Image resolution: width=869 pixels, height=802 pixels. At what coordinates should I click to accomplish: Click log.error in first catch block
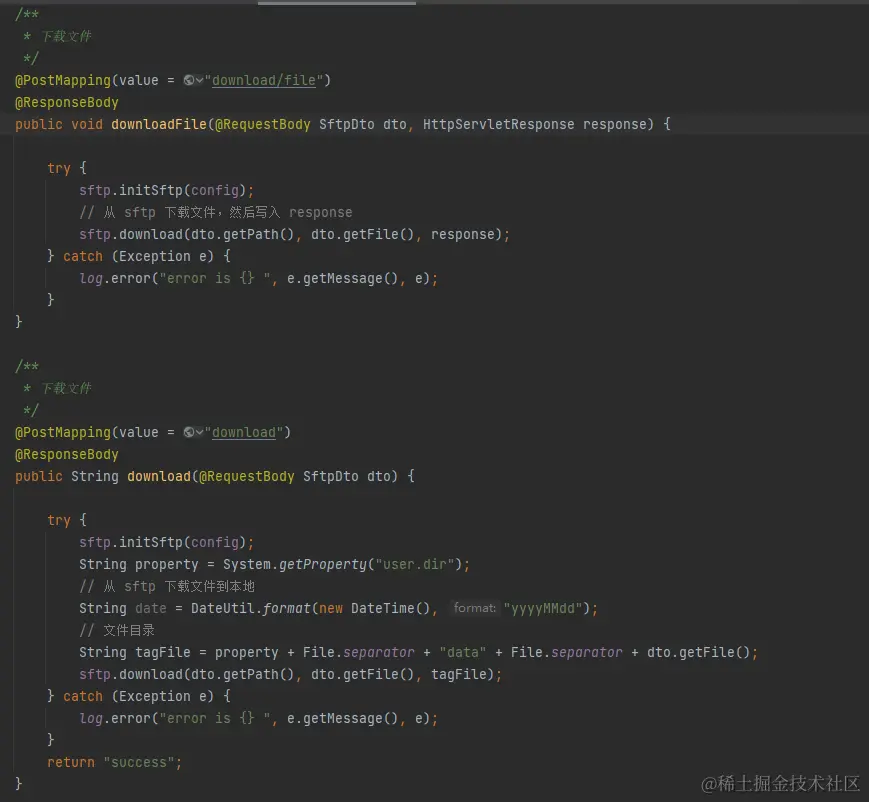coord(115,278)
